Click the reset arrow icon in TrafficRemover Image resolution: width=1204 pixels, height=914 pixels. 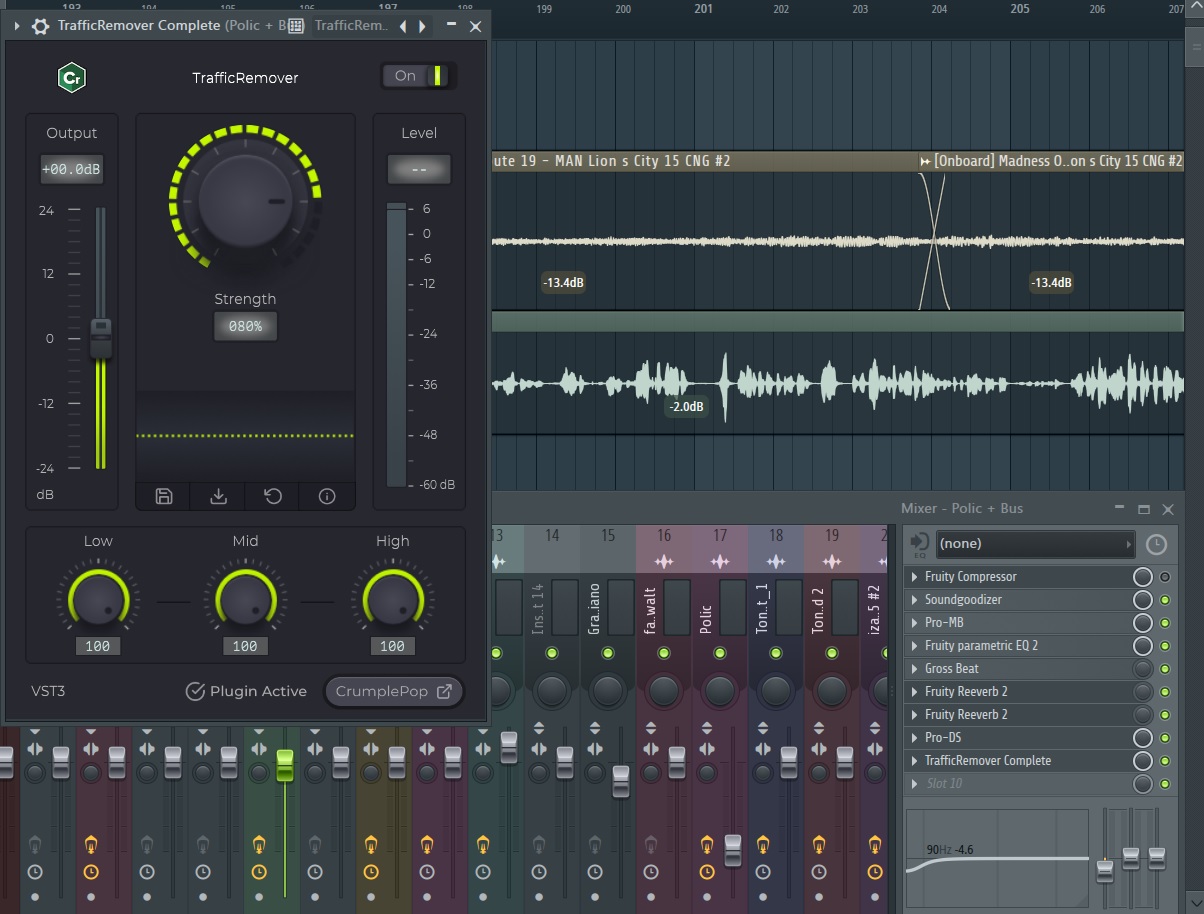click(x=272, y=496)
